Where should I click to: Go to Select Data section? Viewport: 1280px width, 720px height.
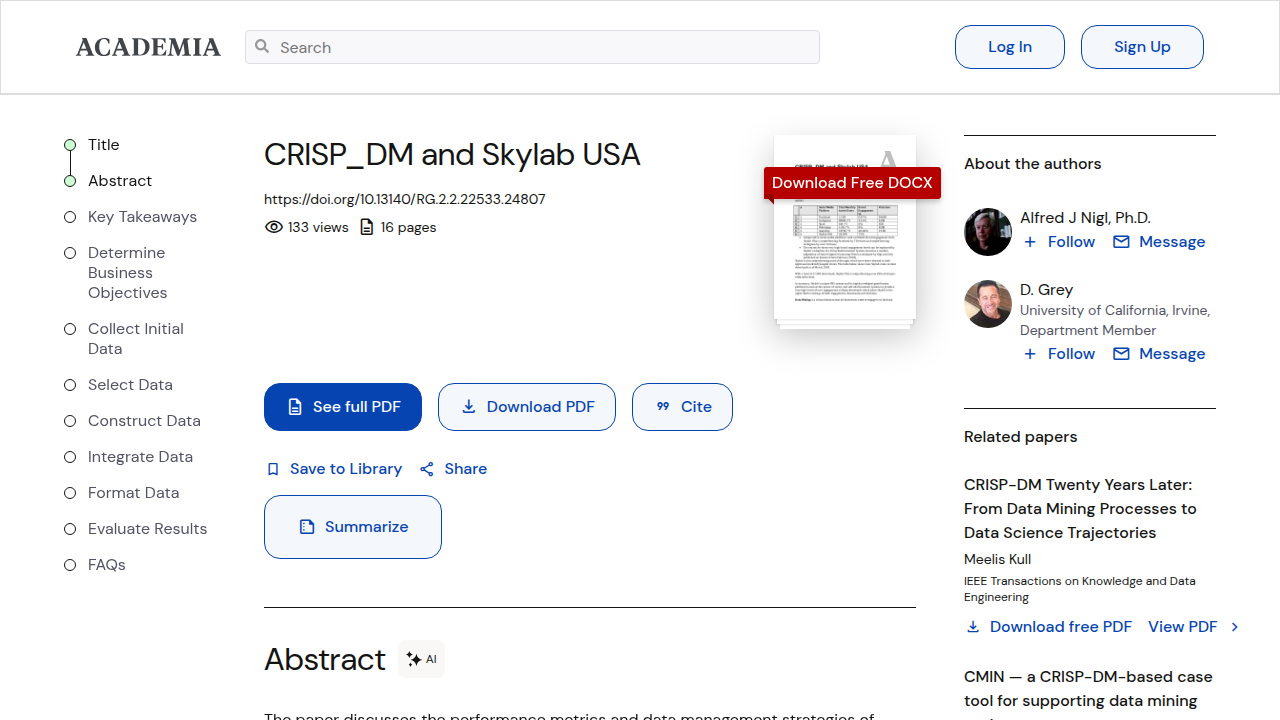(x=130, y=385)
